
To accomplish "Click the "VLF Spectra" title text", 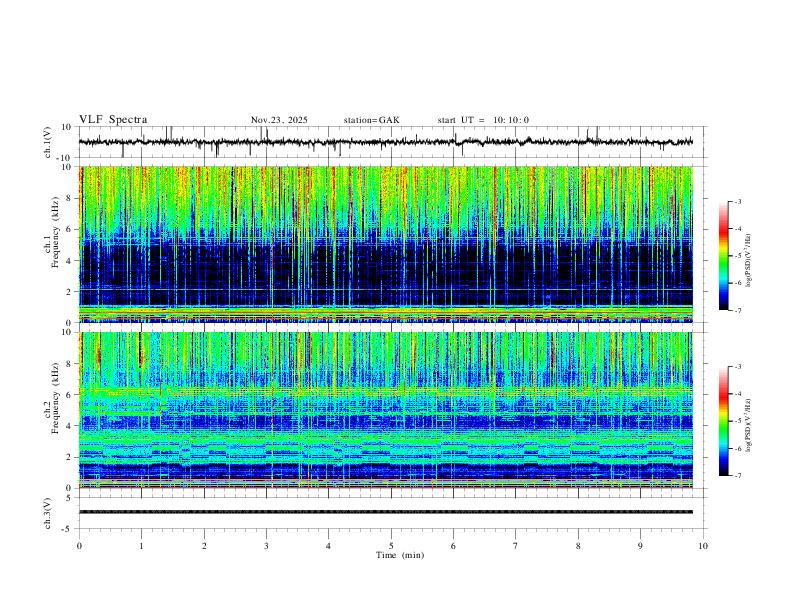I will pos(113,120).
